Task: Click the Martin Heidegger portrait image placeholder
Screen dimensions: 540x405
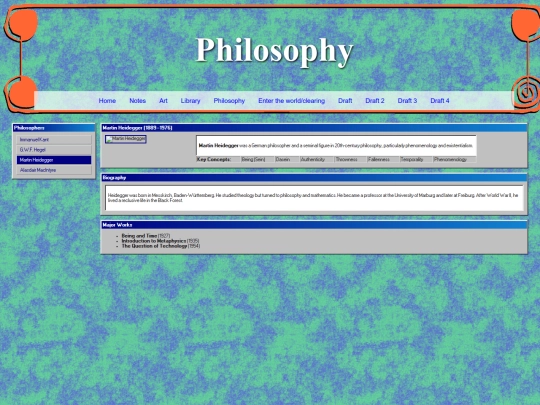Action: click(x=126, y=139)
